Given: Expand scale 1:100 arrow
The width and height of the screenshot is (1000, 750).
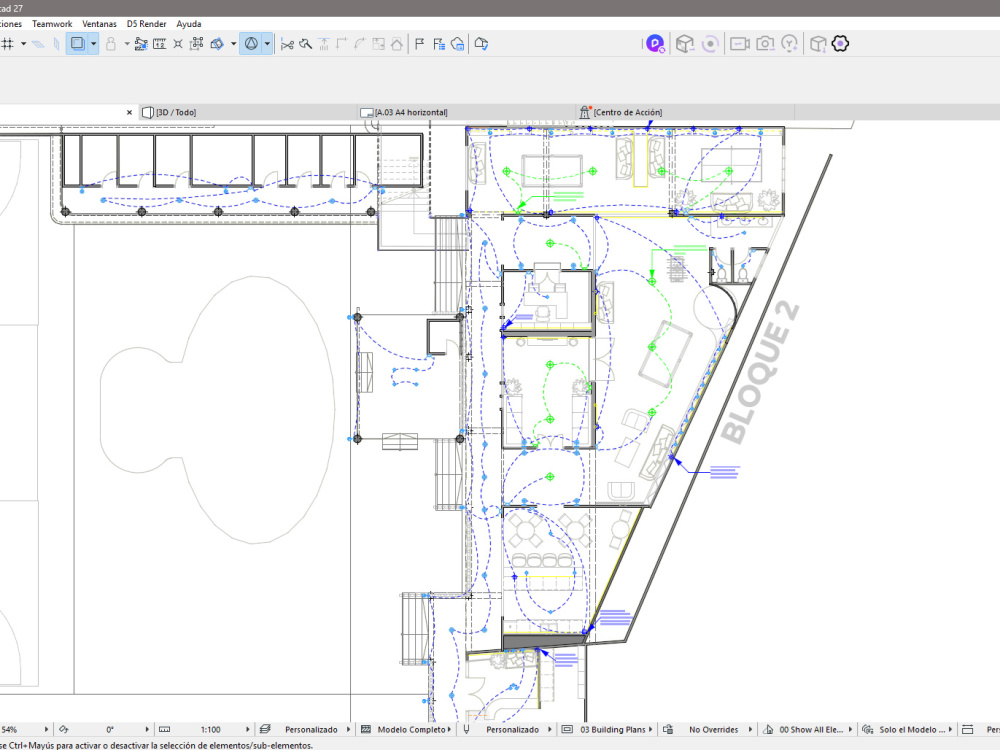Looking at the screenshot, I should tap(247, 729).
